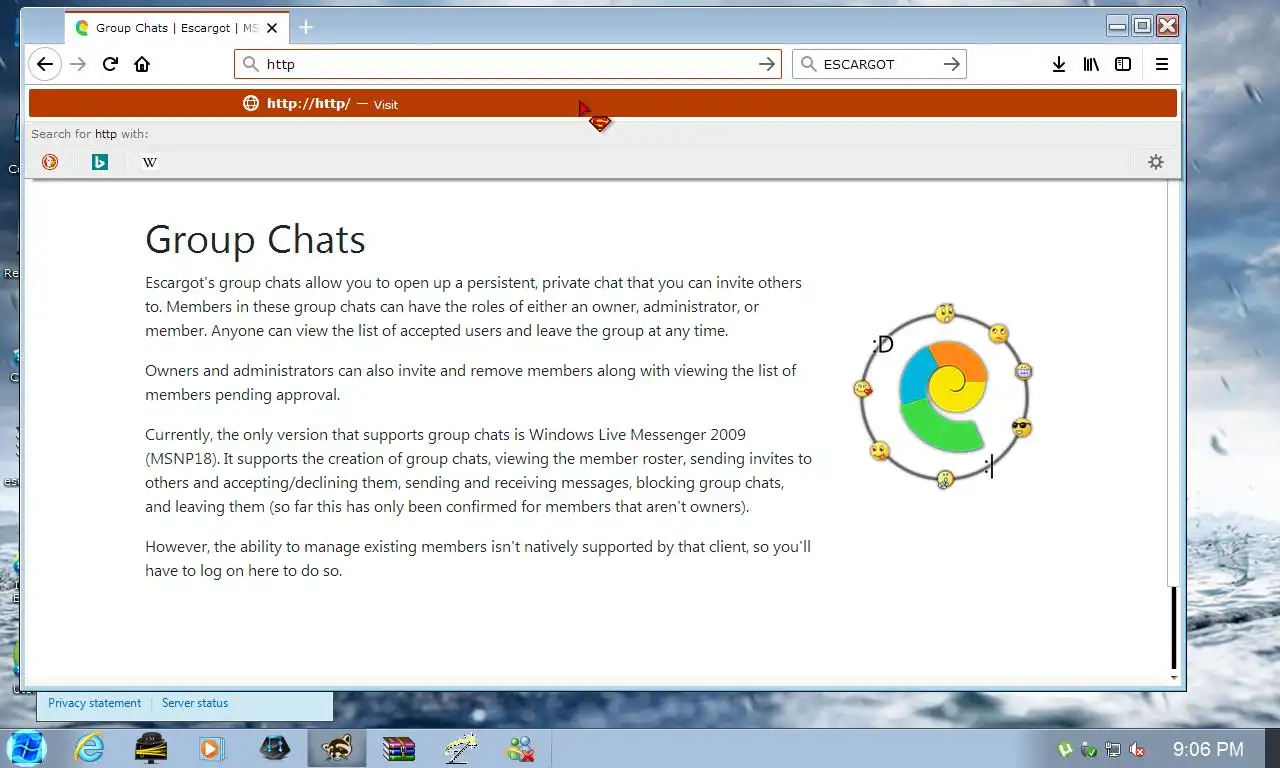Open the downloads panel

[x=1059, y=64]
